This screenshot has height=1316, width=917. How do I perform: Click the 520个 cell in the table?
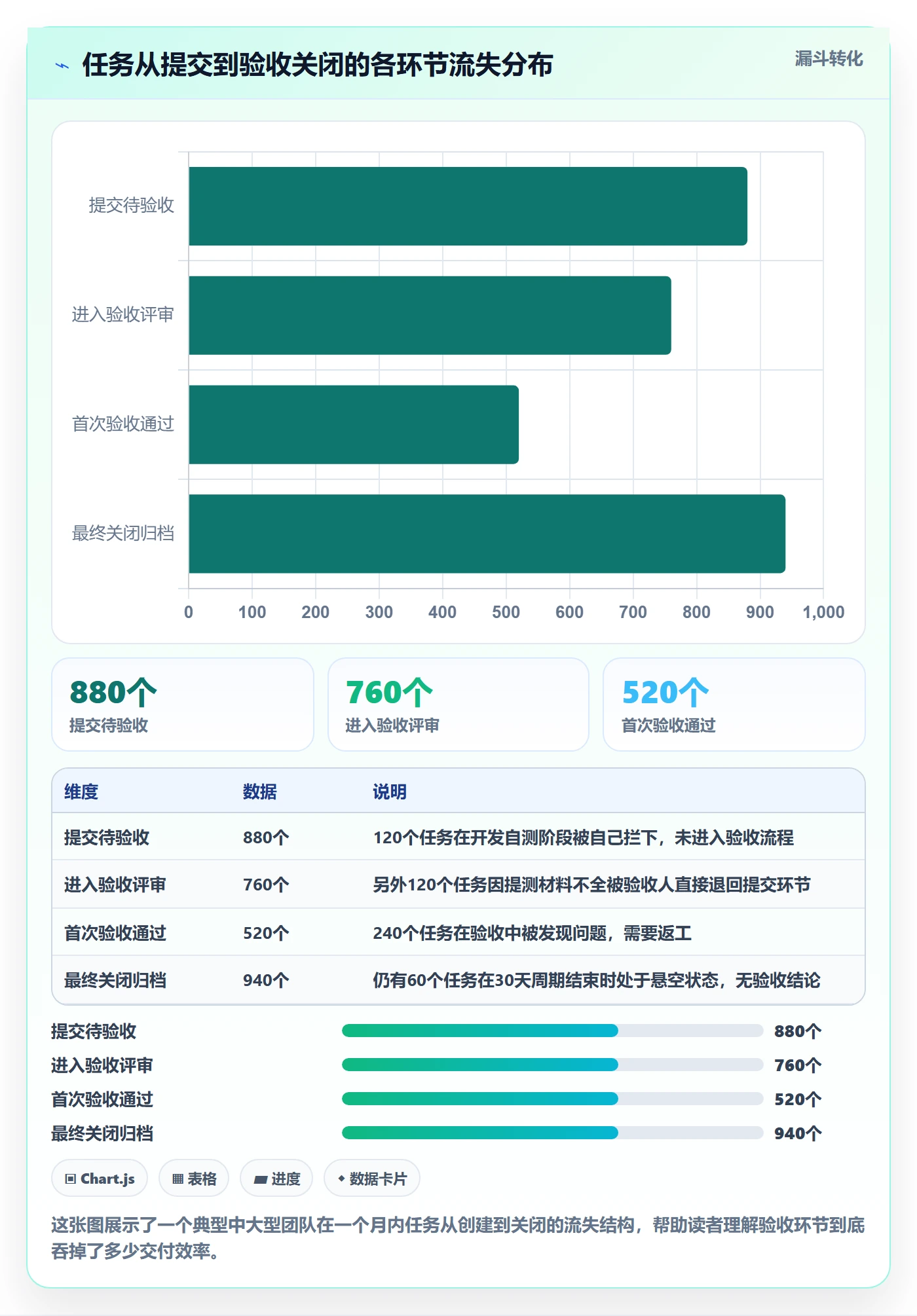click(266, 933)
